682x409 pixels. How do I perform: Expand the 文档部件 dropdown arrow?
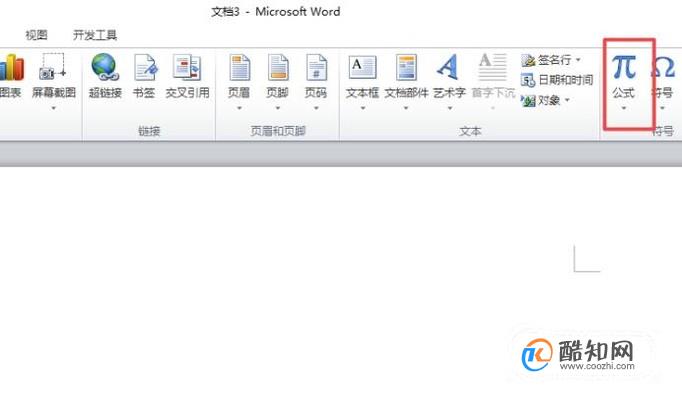click(406, 107)
